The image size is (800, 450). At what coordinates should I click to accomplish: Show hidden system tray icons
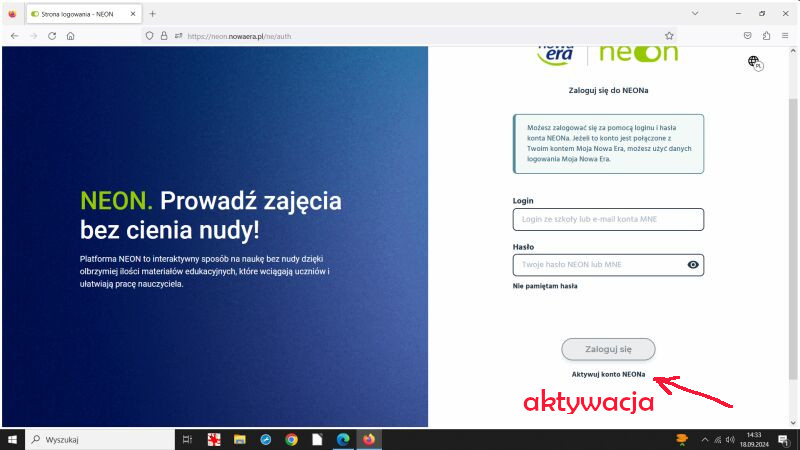coord(705,440)
